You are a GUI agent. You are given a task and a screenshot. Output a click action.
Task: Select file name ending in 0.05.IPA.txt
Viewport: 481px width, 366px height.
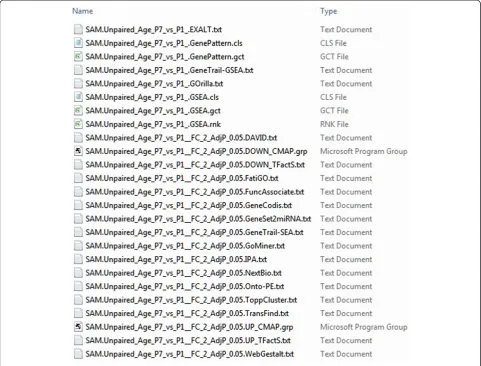[176, 259]
